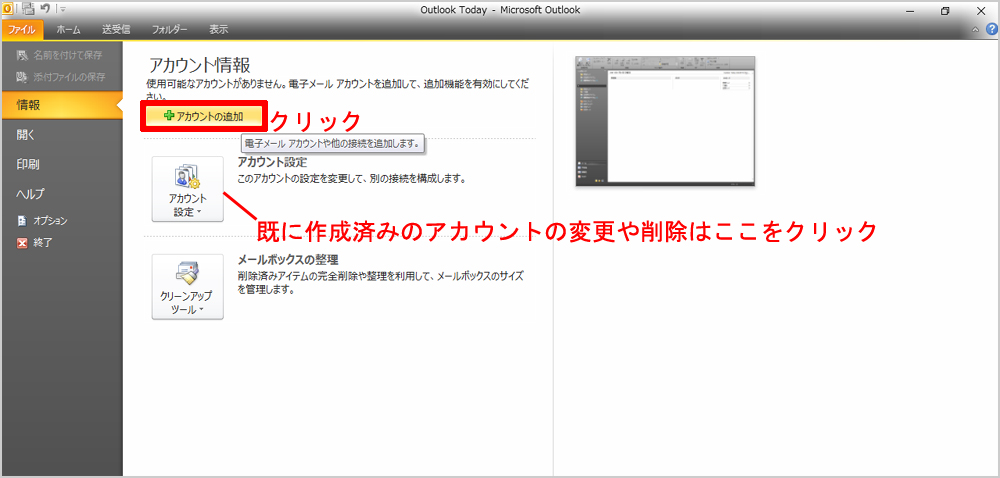Click the Undo arrow in quick access toolbar

click(45, 9)
